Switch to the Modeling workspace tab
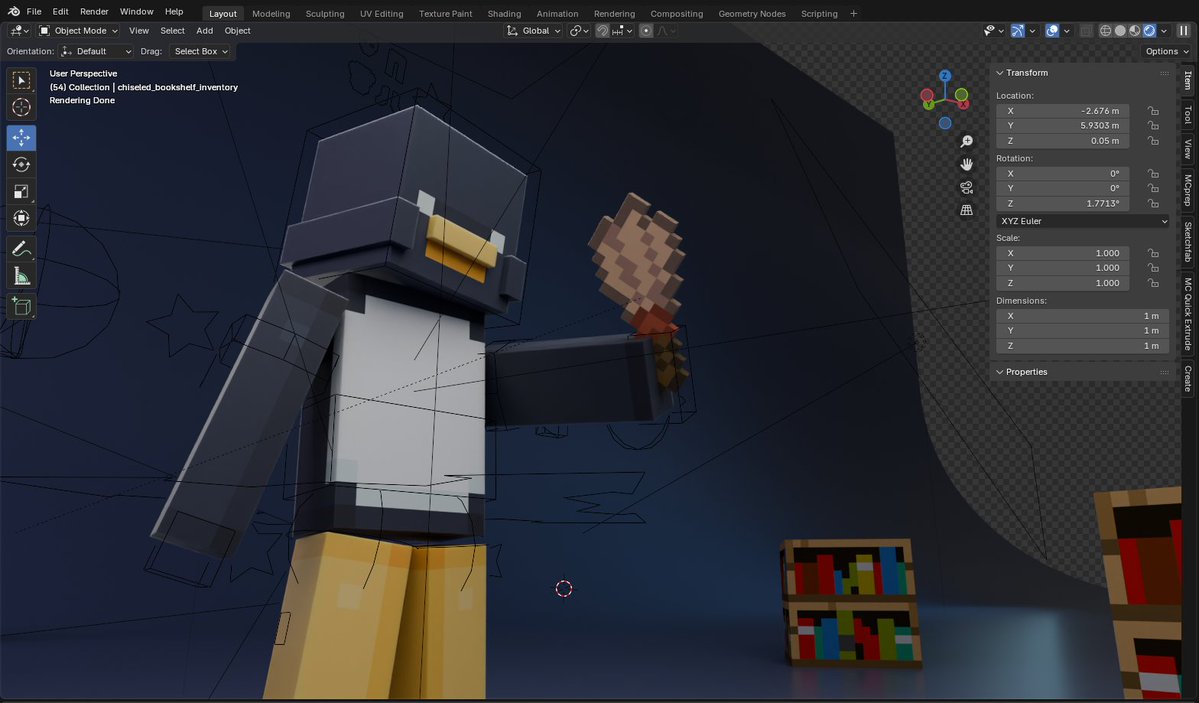Screen dimensions: 1199x703 coord(271,14)
